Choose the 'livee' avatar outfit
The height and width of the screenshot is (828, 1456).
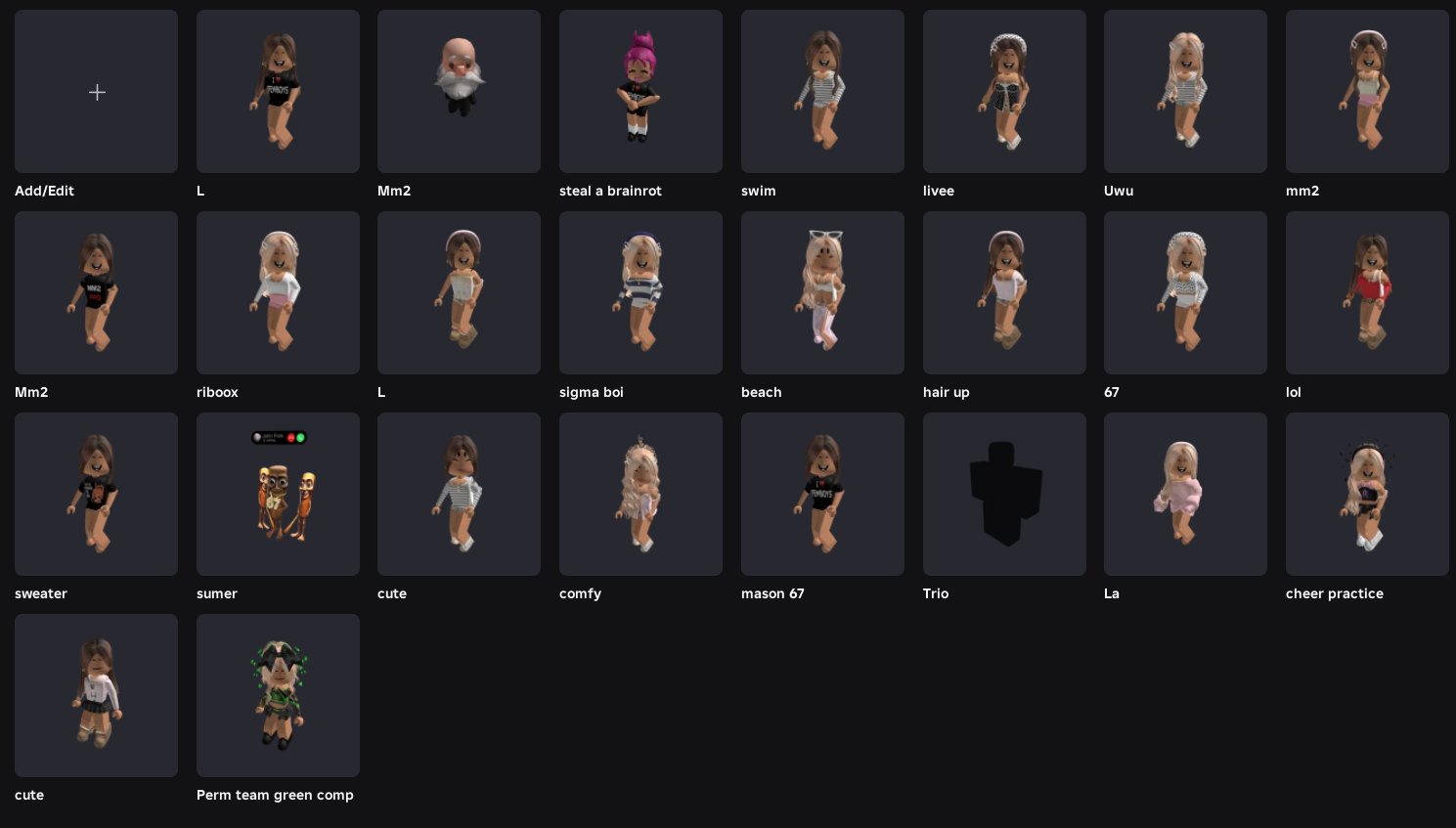(x=1004, y=92)
